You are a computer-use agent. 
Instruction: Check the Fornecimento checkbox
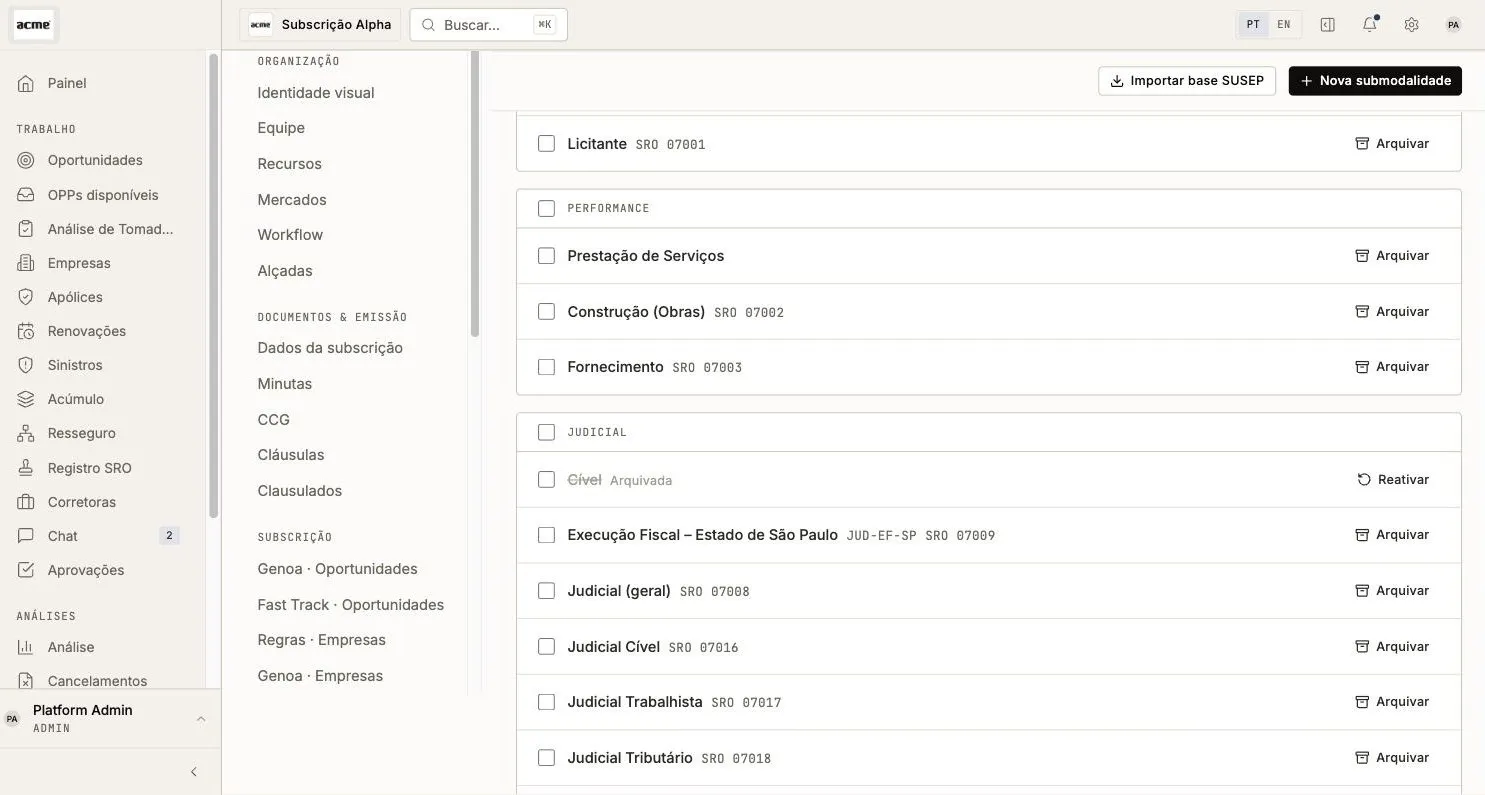[546, 367]
